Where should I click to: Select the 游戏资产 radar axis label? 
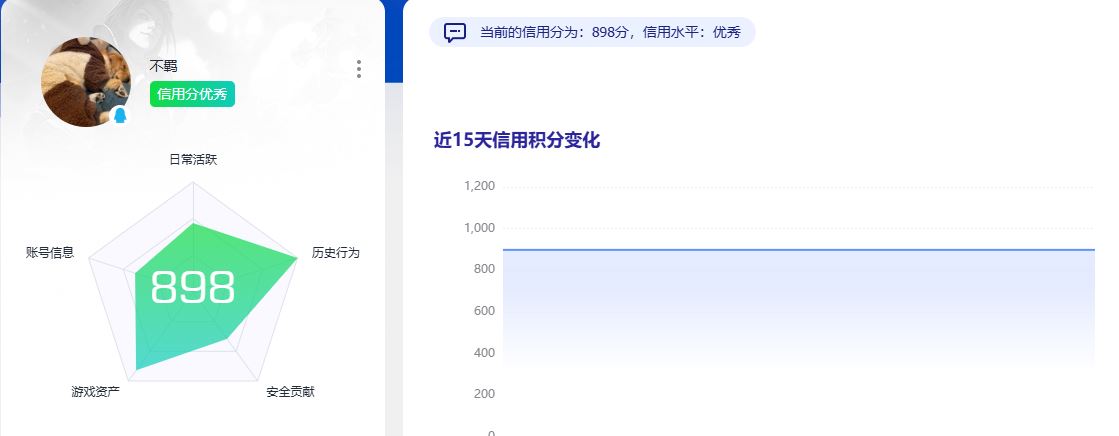[x=96, y=392]
